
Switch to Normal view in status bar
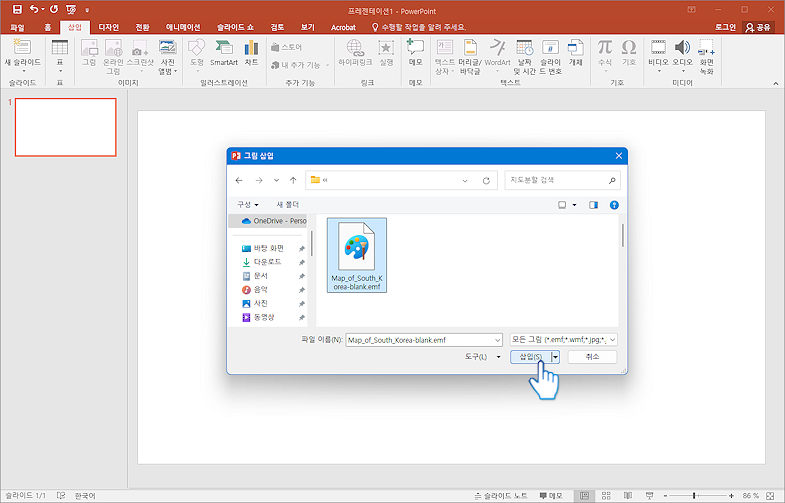(584, 495)
